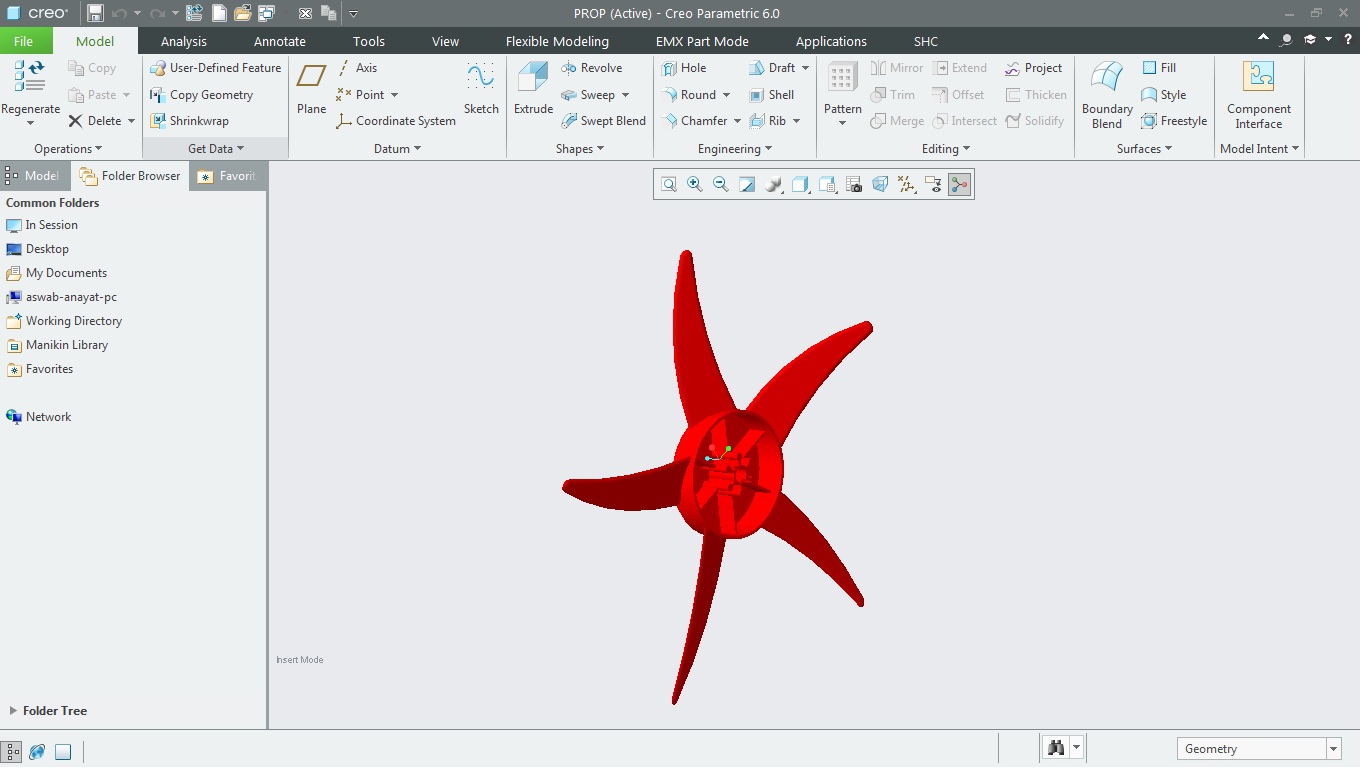Open My Documents folder
This screenshot has width=1366, height=768.
click(56, 273)
